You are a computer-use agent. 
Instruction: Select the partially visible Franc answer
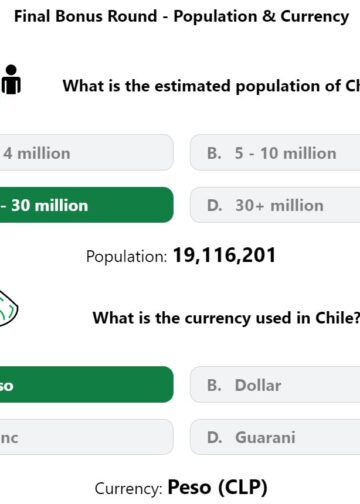86,437
